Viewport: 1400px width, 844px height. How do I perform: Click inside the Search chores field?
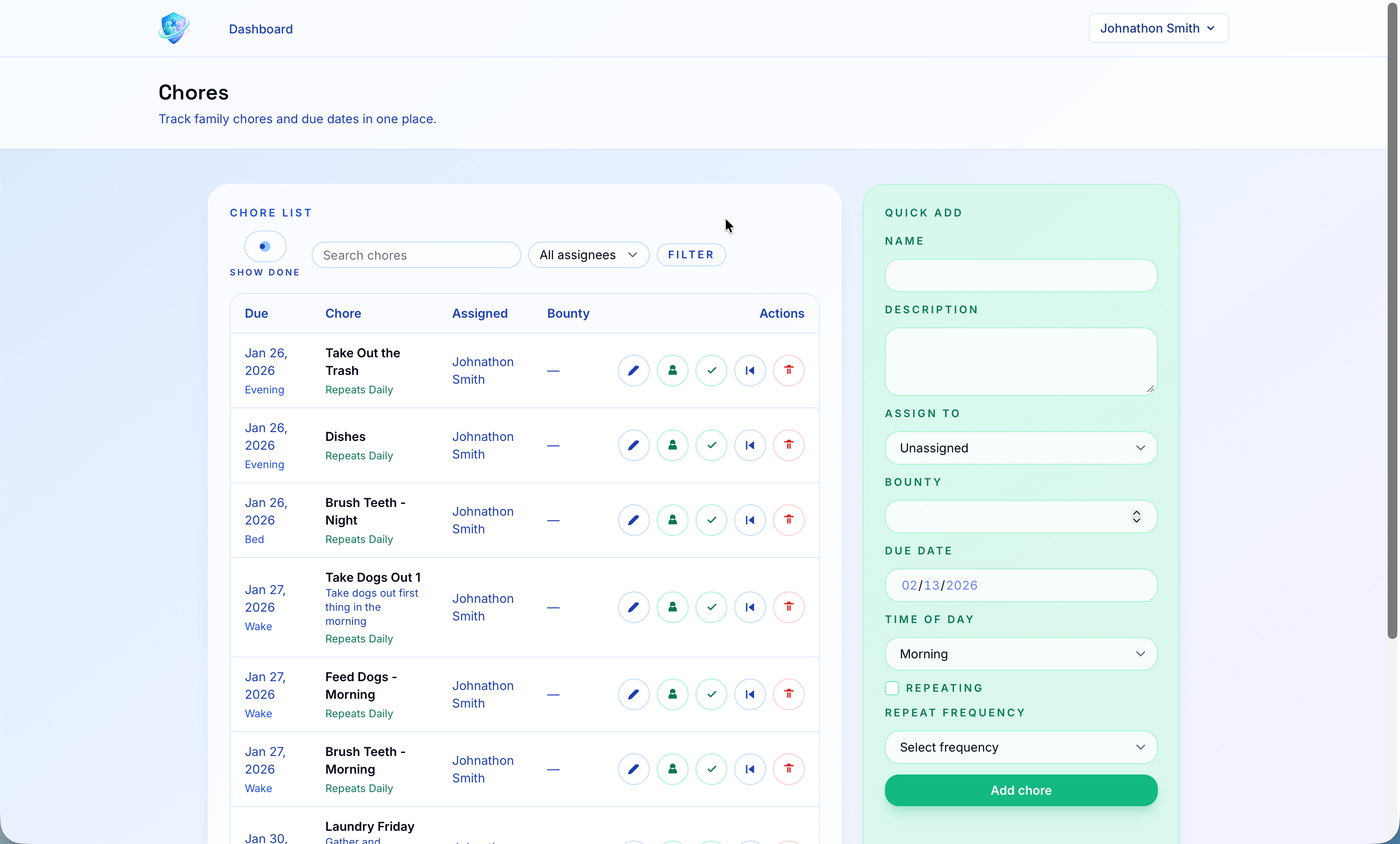click(x=416, y=255)
